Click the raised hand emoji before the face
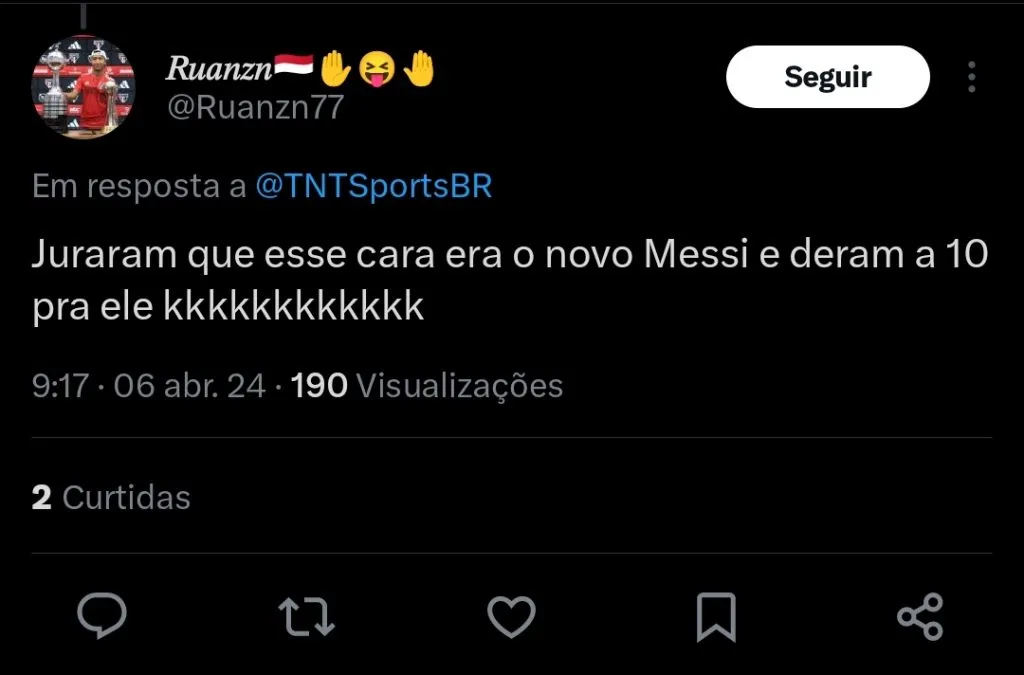Image resolution: width=1024 pixels, height=675 pixels. (x=337, y=68)
